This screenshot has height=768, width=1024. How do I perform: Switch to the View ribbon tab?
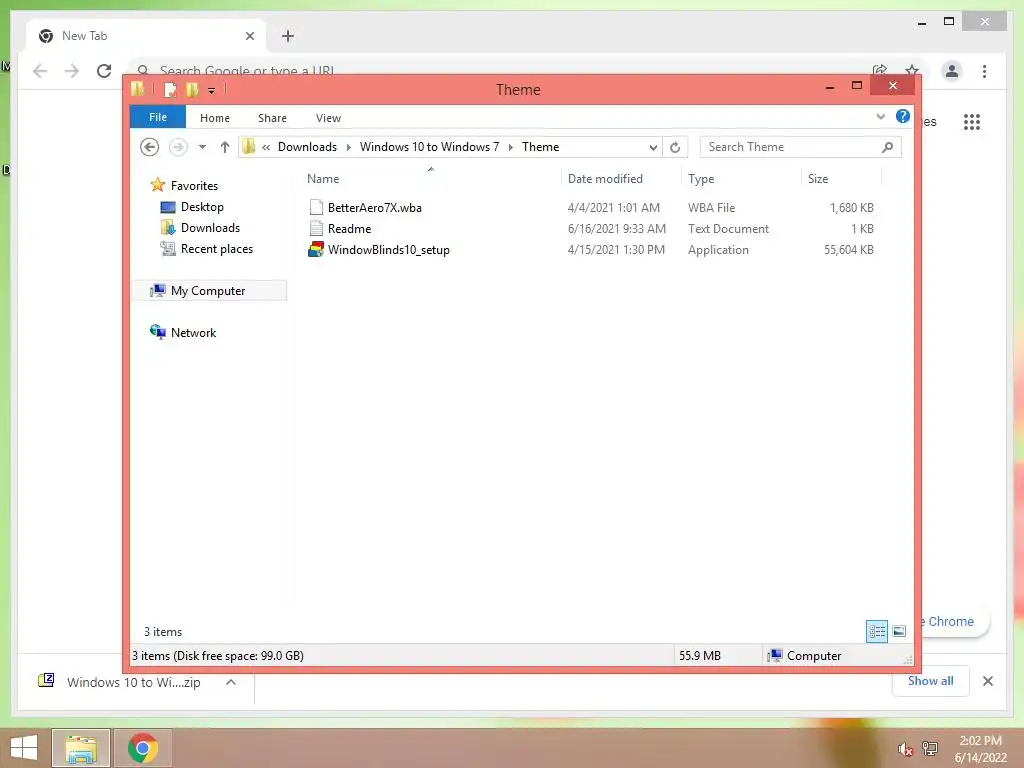click(x=328, y=118)
